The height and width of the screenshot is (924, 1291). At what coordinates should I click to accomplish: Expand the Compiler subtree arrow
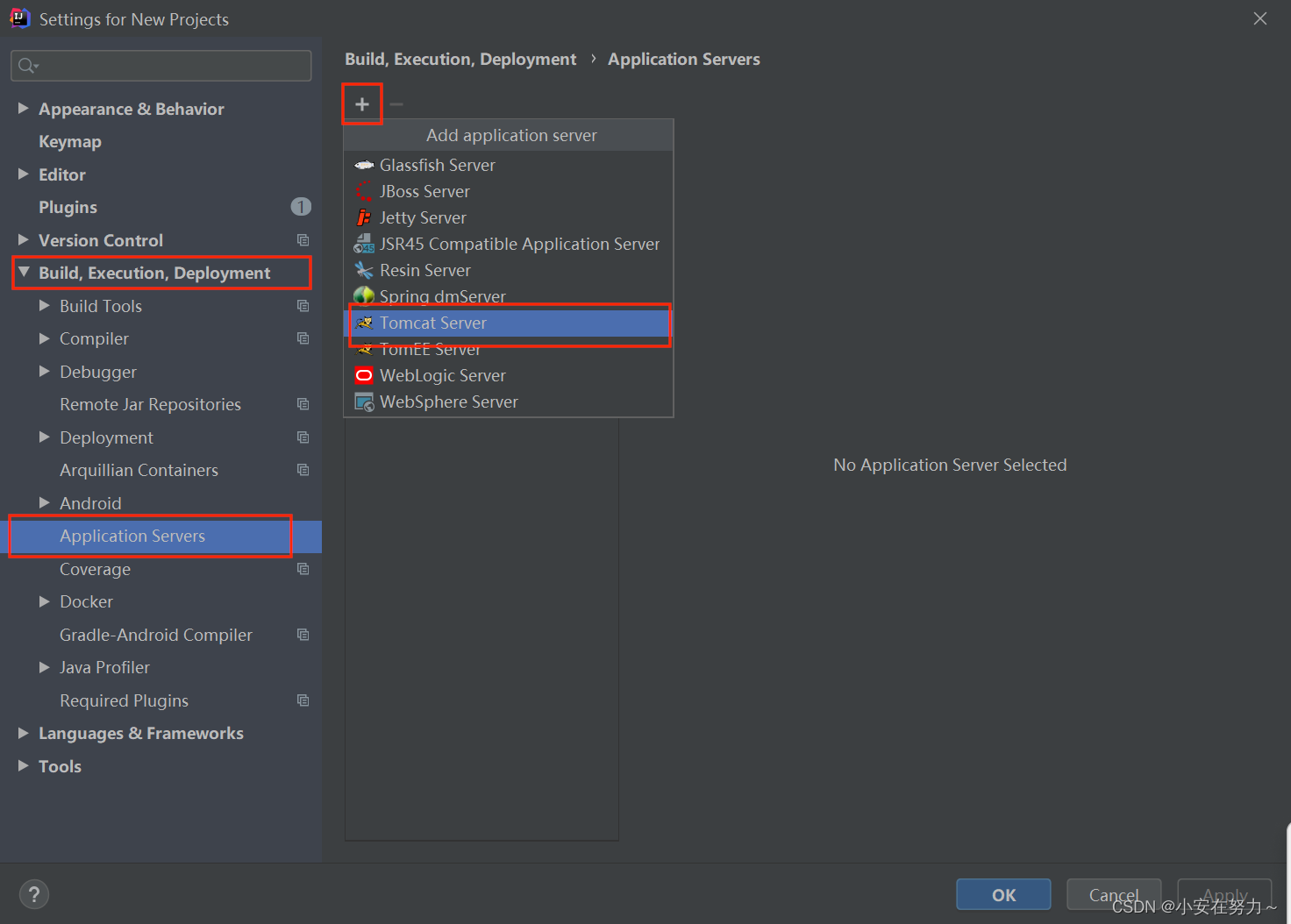pyautogui.click(x=45, y=338)
